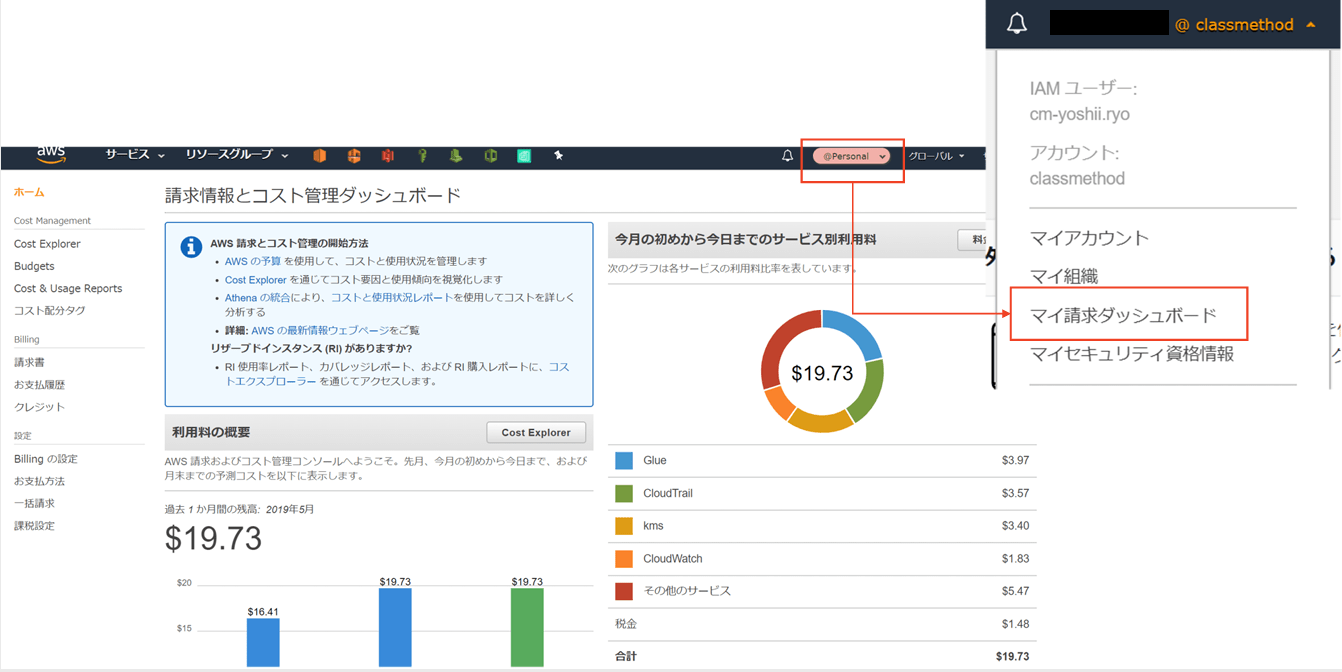Choose マイセキュリティ資格情報 menu entry
The width and height of the screenshot is (1342, 672).
point(1131,354)
